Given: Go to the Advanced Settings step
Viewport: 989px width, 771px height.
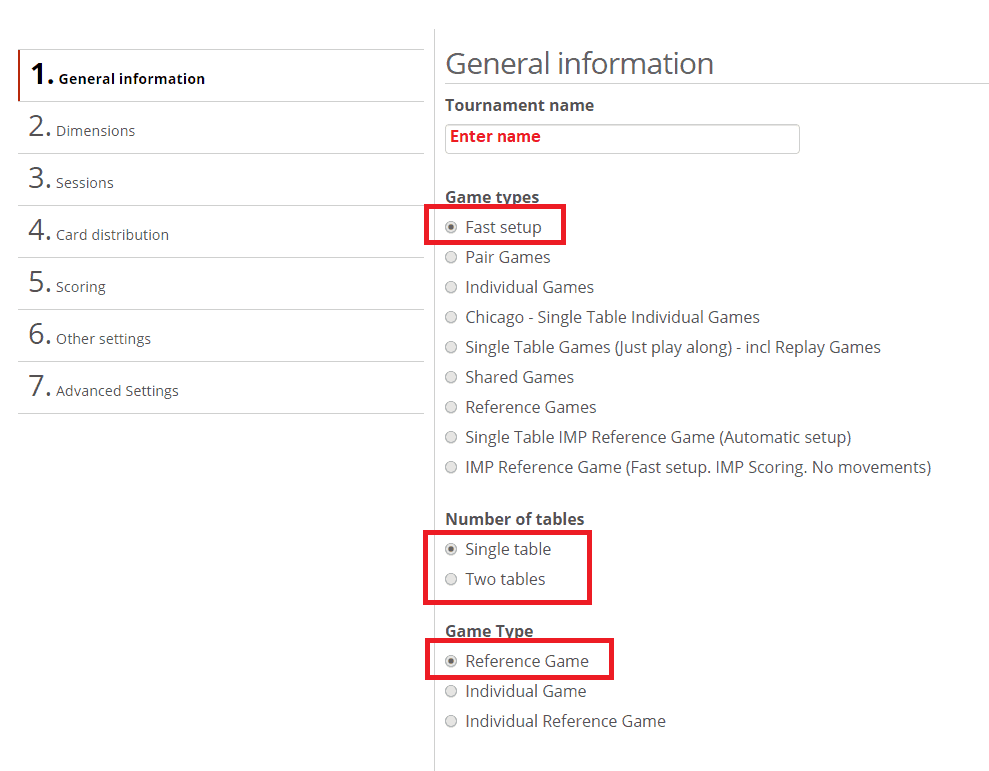Looking at the screenshot, I should pos(117,390).
